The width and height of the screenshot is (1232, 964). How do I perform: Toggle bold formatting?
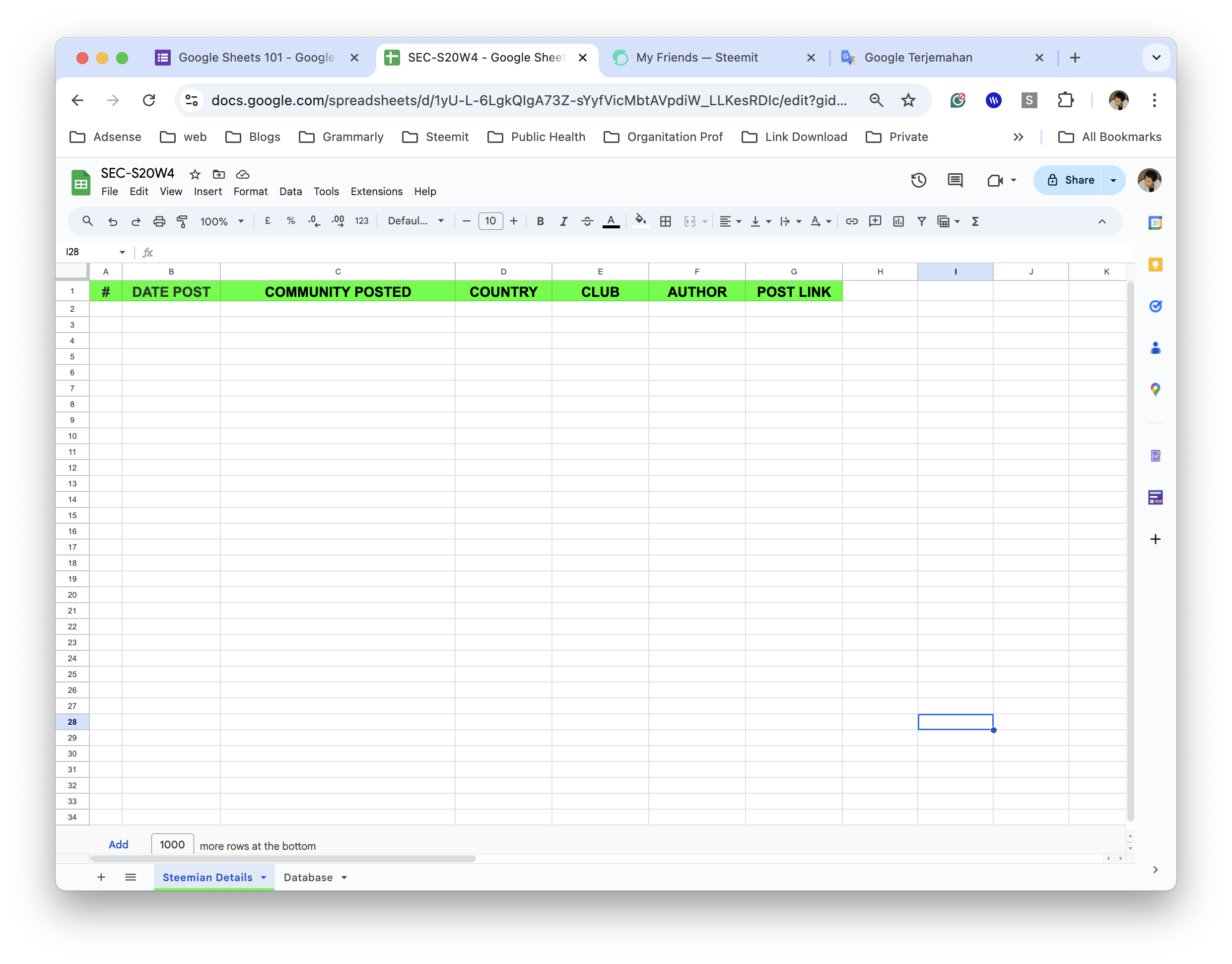pyautogui.click(x=540, y=221)
